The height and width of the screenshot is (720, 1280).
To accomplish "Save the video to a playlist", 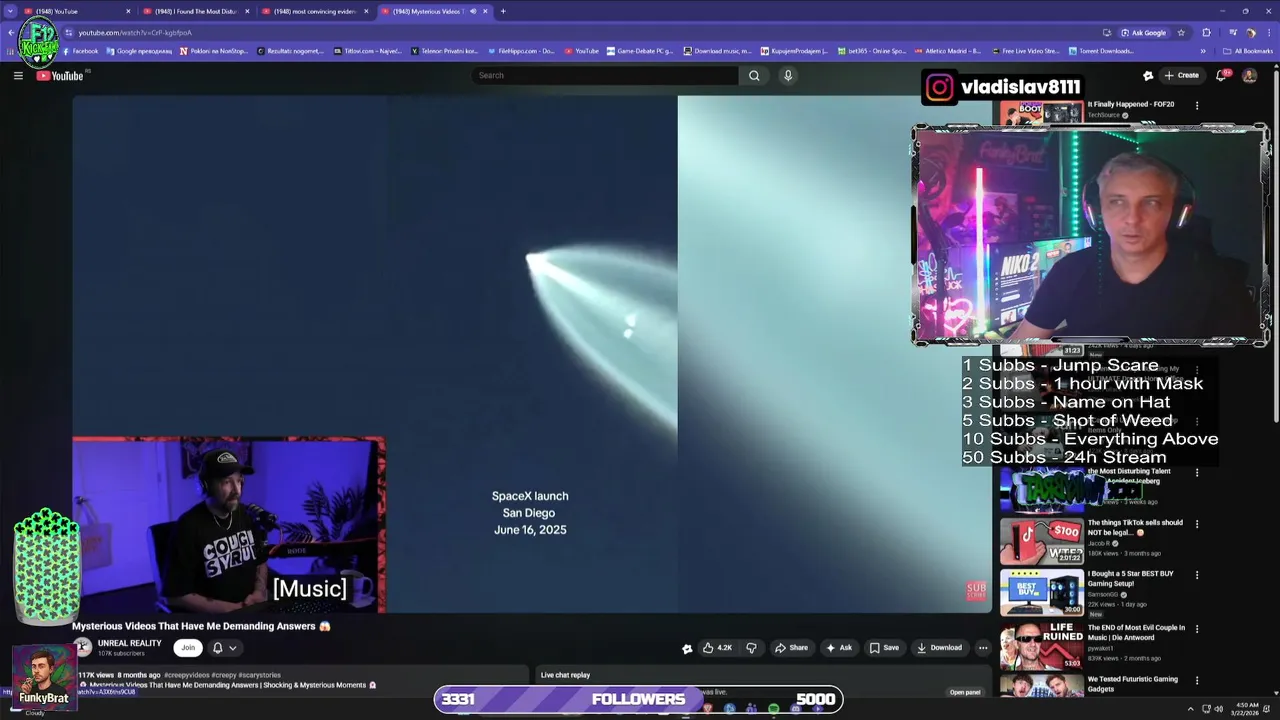I will point(884,648).
